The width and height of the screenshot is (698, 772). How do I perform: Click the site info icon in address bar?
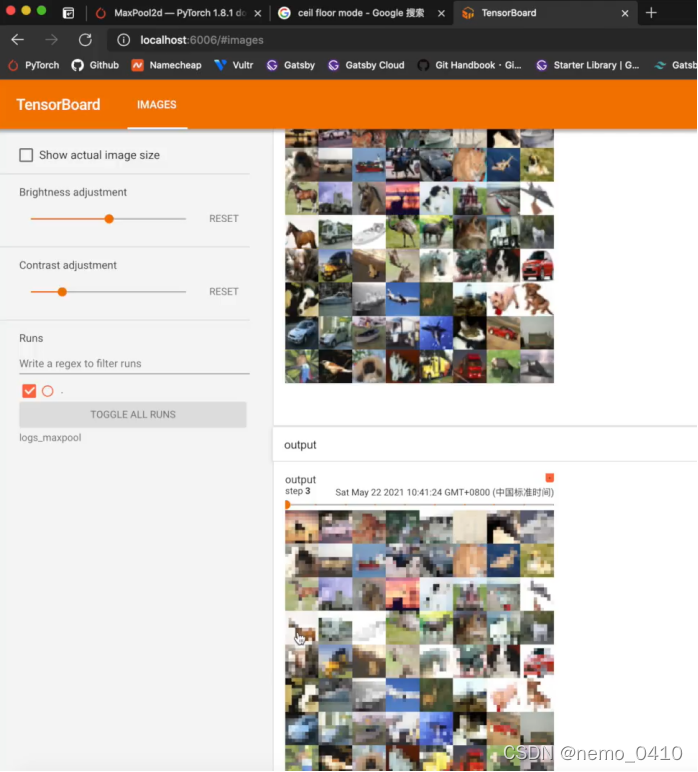point(123,40)
